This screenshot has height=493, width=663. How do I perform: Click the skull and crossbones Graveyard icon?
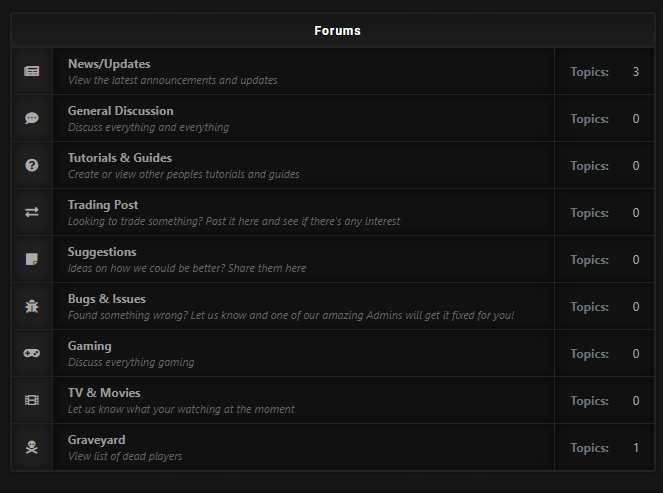tap(32, 447)
